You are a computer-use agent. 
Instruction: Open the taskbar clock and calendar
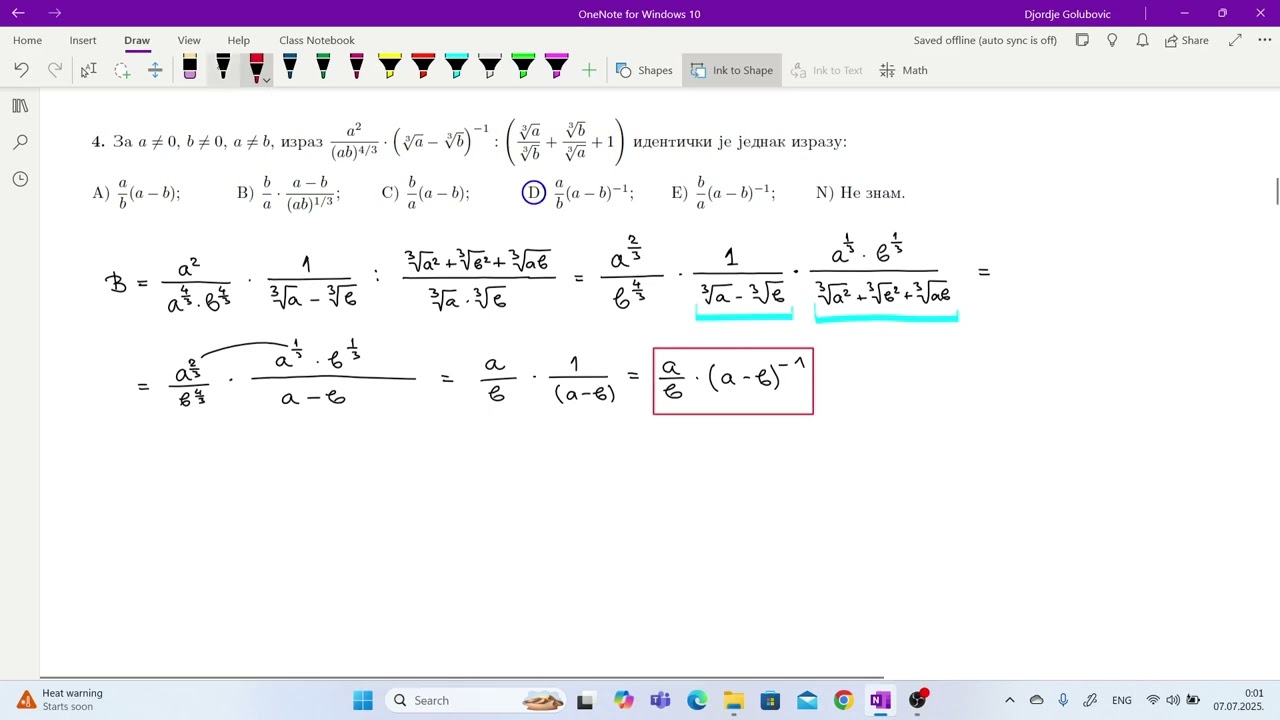[1238, 700]
